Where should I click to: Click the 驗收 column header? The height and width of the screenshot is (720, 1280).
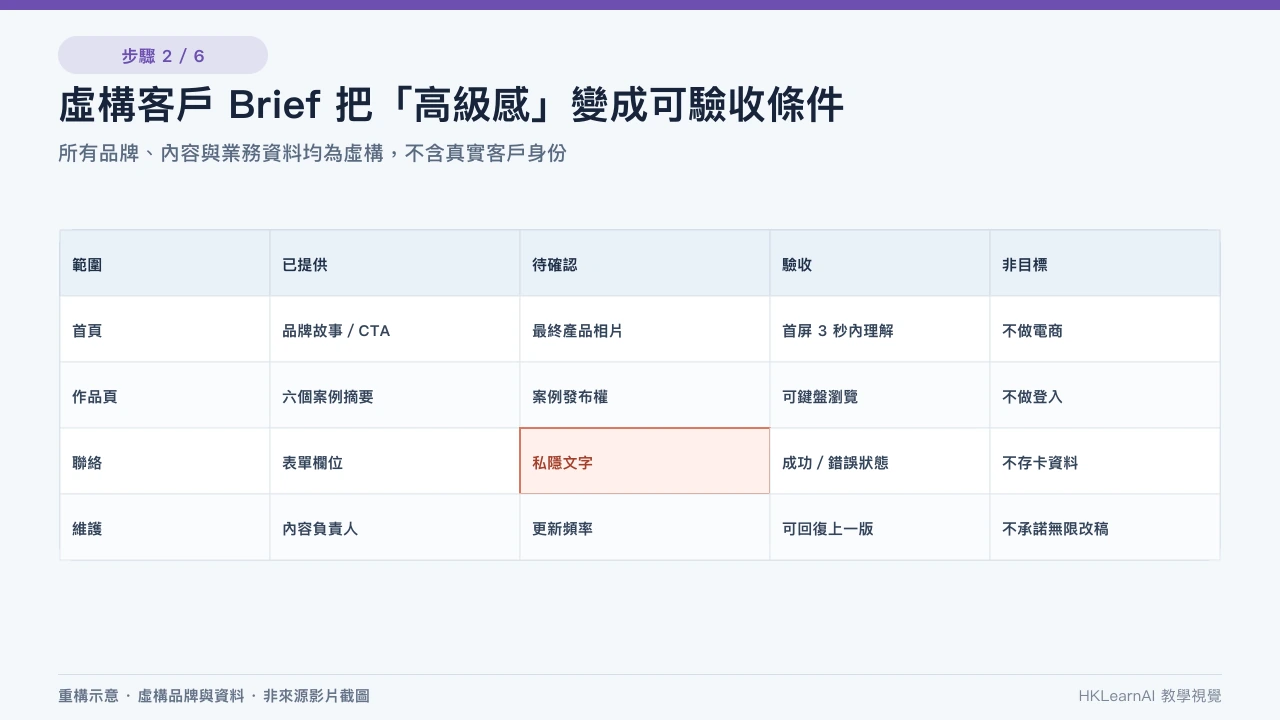(880, 264)
